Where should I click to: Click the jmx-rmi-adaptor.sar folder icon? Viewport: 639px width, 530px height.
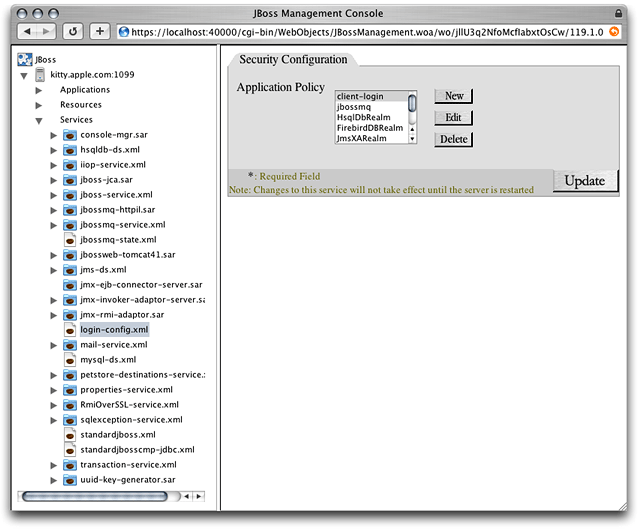coord(70,315)
